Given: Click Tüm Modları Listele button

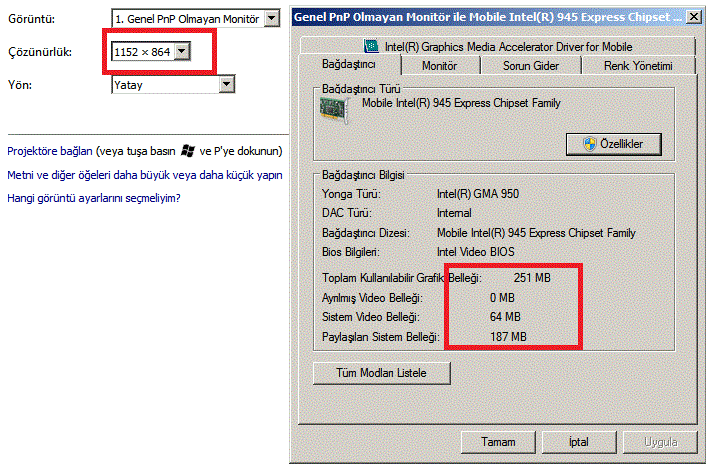Looking at the screenshot, I should coord(381,373).
